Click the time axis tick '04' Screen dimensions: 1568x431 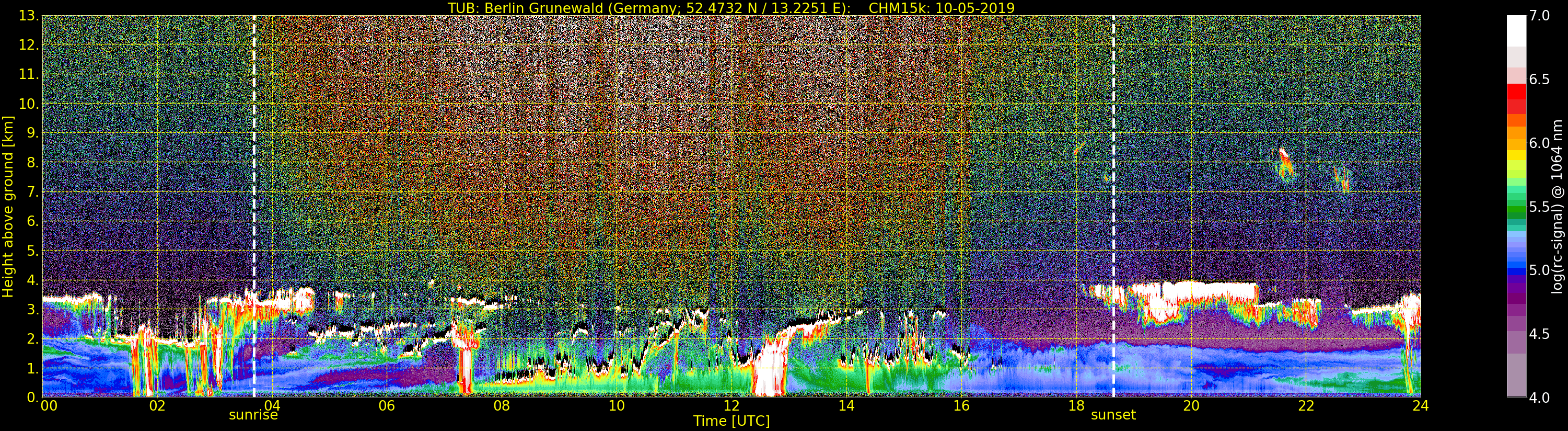click(x=272, y=405)
